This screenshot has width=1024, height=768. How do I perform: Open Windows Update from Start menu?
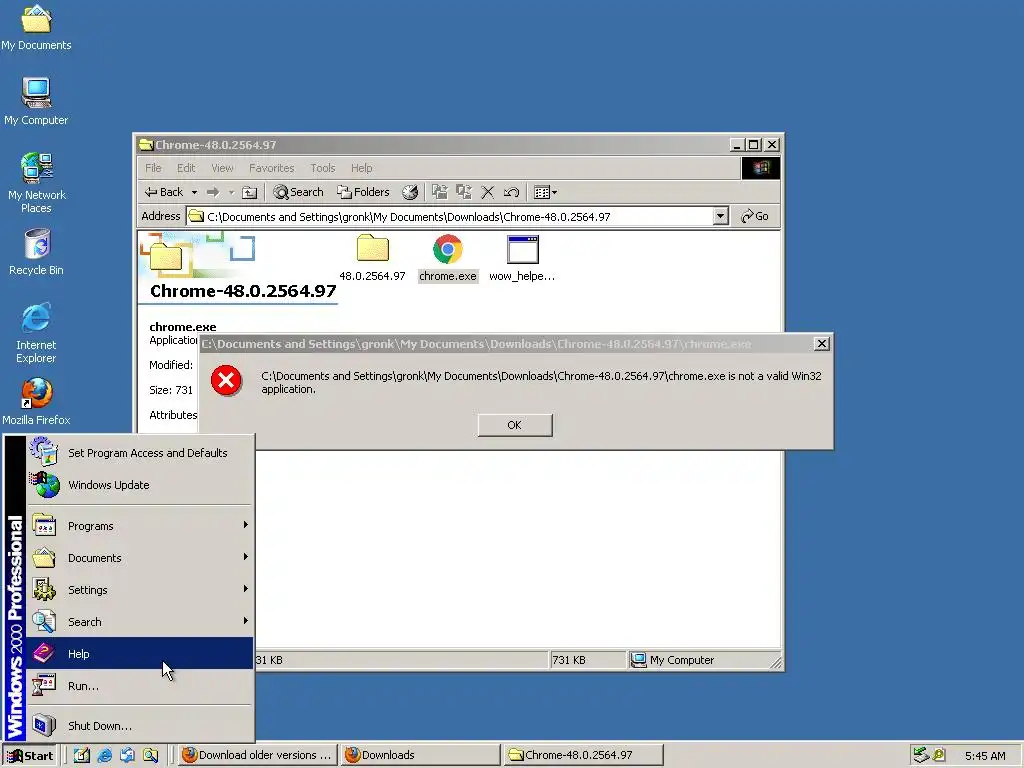coord(140,485)
